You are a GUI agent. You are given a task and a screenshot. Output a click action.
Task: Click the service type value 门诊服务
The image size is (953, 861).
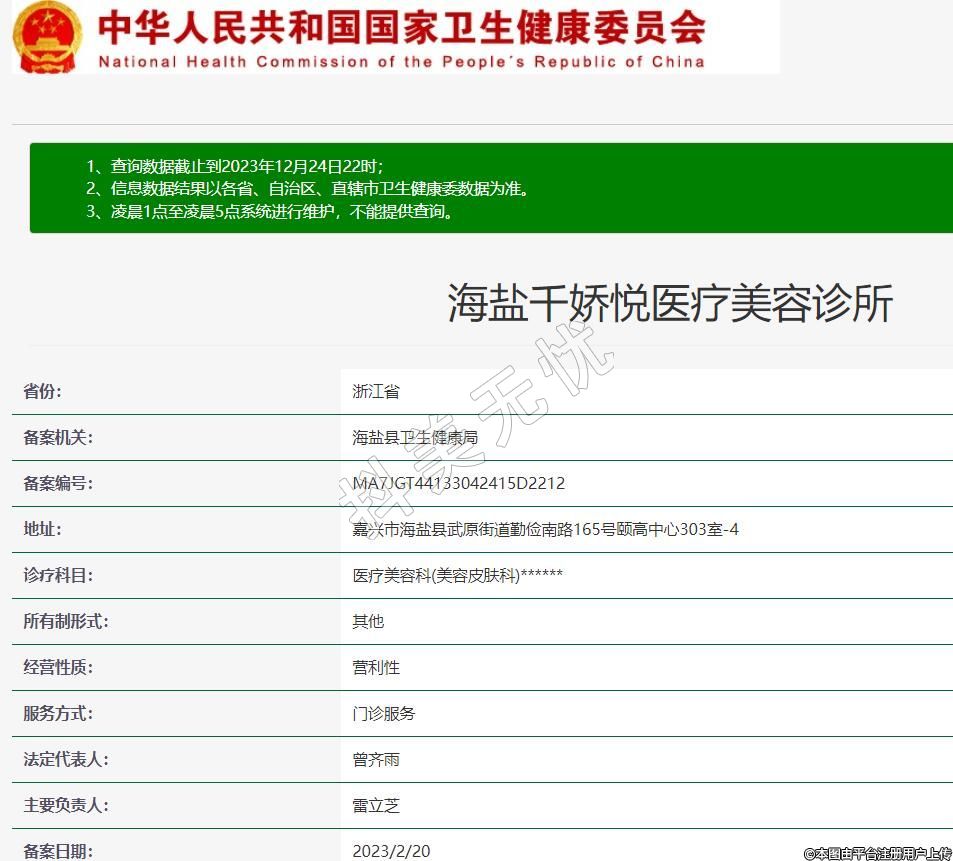[384, 714]
